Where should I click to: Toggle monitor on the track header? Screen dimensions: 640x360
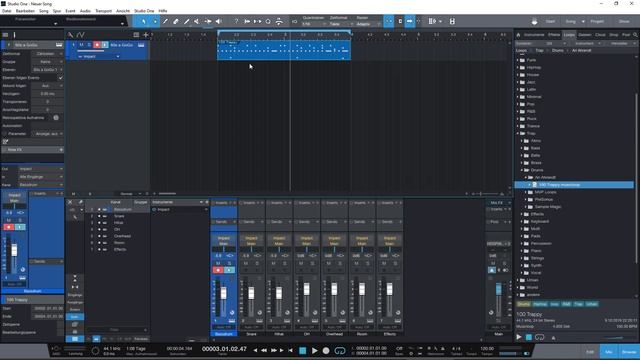105,45
